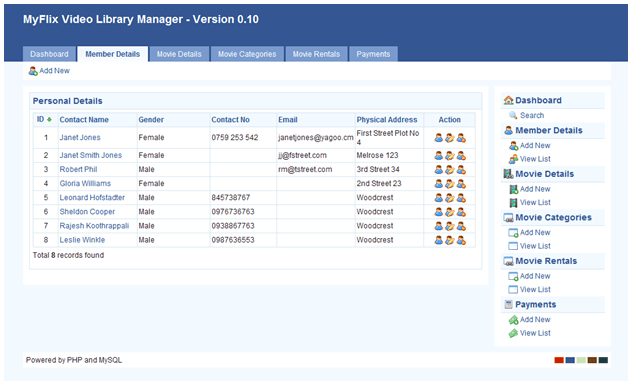Click View List under sidebar Movie Categories
Viewport: 632px width, 388px height.
(x=530, y=246)
